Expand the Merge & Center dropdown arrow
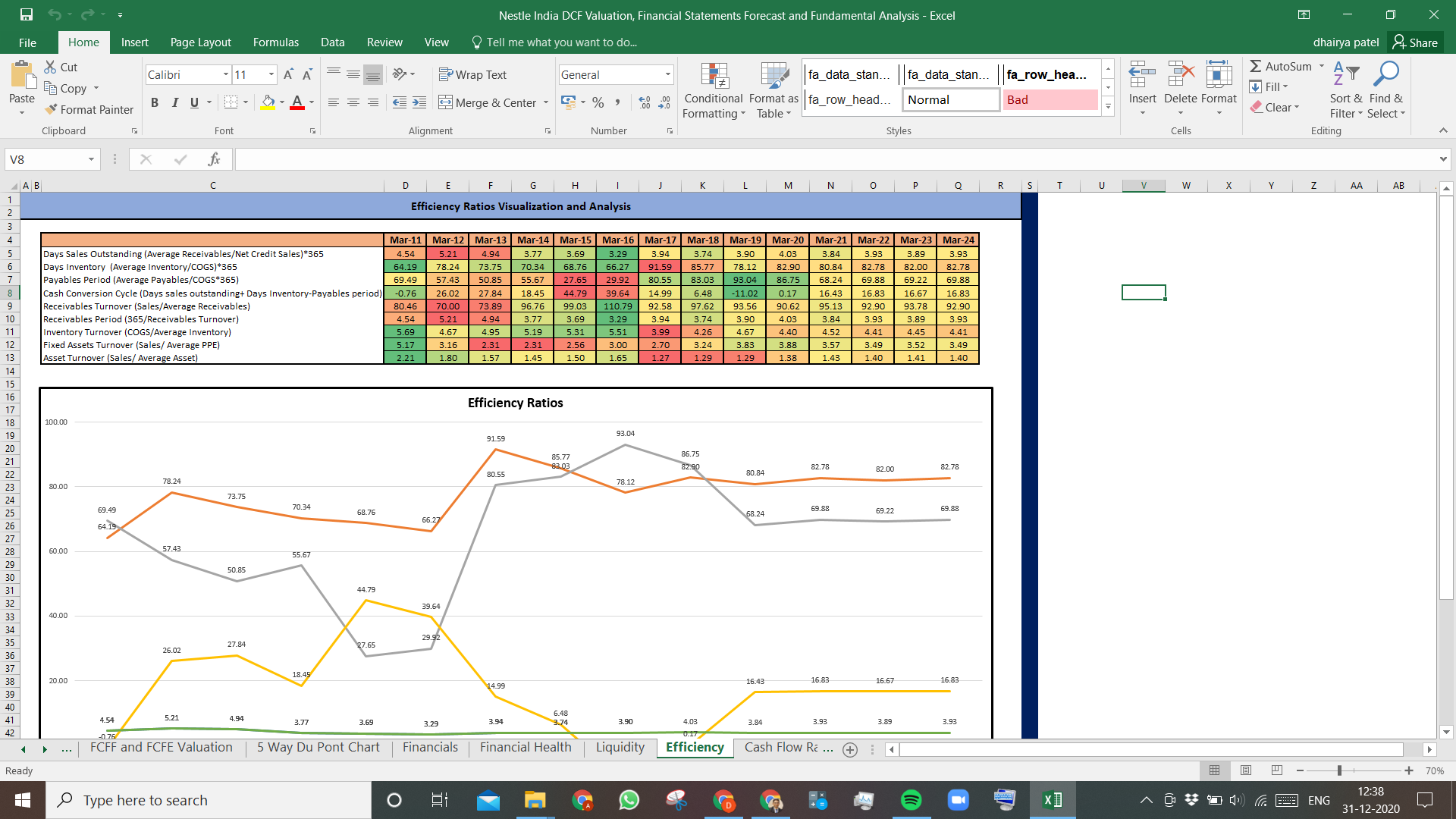1456x819 pixels. (546, 102)
